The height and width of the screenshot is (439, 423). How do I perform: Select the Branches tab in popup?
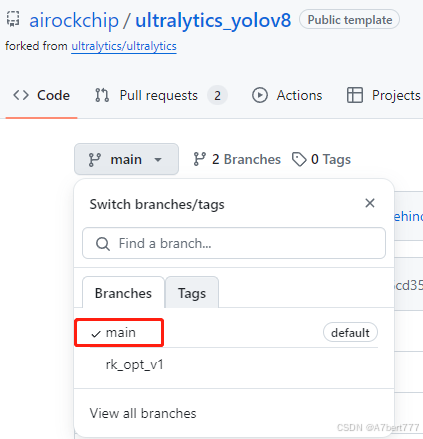[123, 293]
